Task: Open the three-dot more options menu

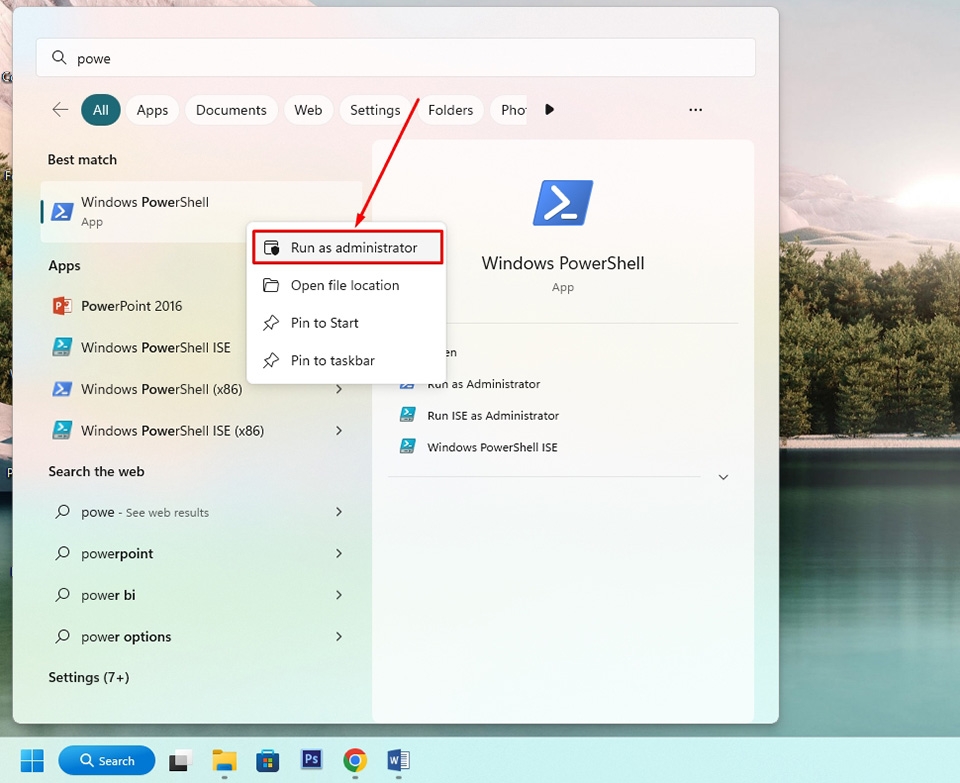Action: click(x=696, y=110)
